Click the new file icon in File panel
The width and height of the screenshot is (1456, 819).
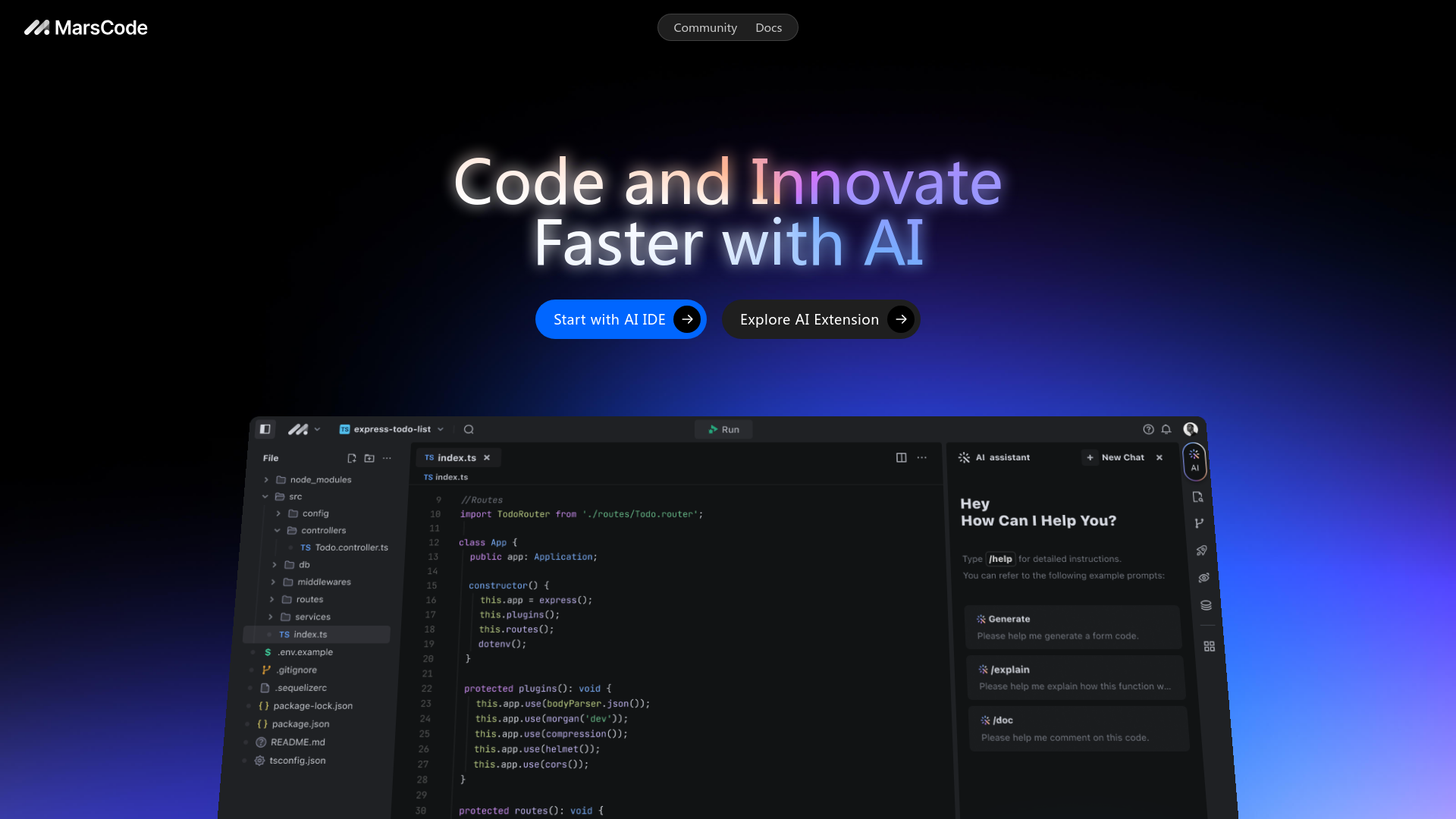point(352,458)
